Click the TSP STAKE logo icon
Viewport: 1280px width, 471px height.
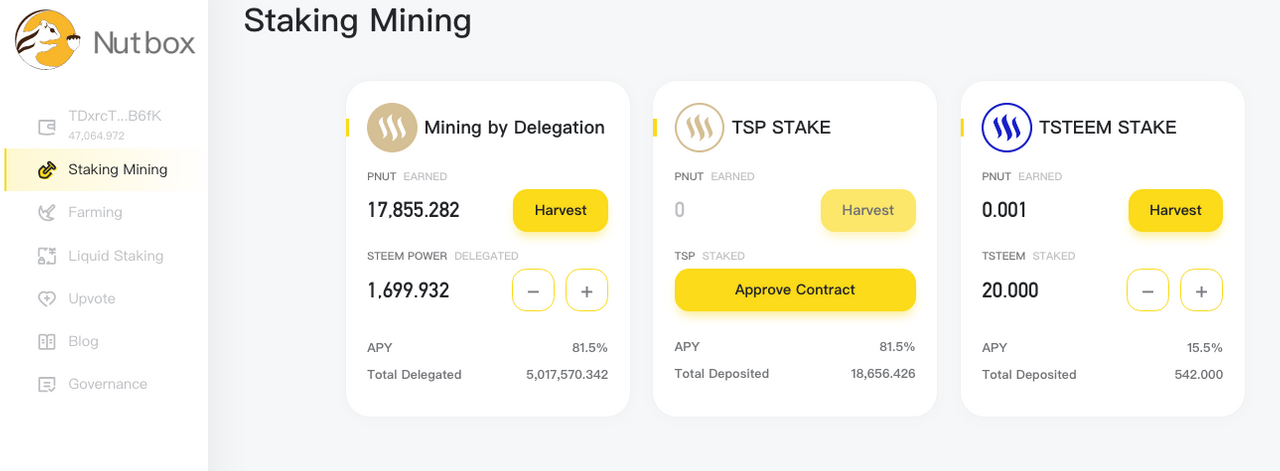700,128
